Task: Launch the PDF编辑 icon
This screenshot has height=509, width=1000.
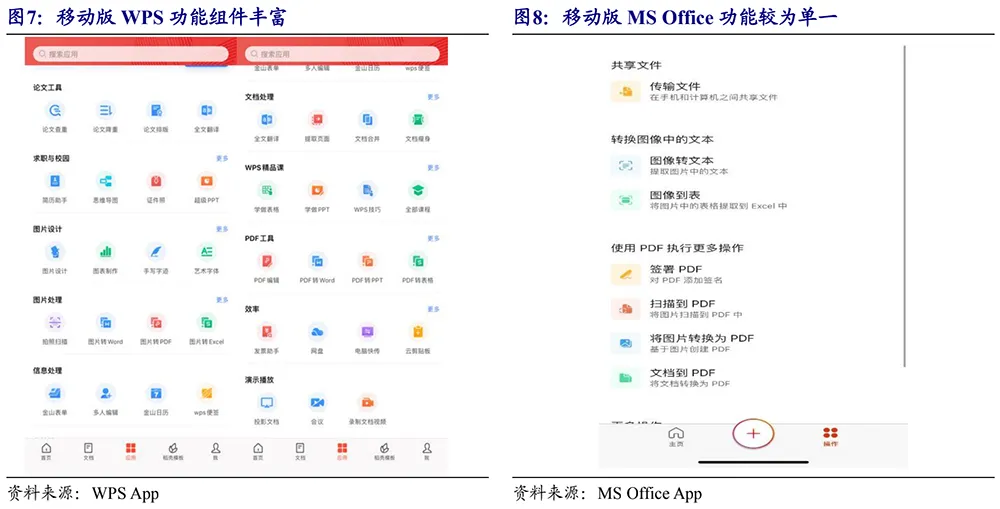Action: (267, 262)
